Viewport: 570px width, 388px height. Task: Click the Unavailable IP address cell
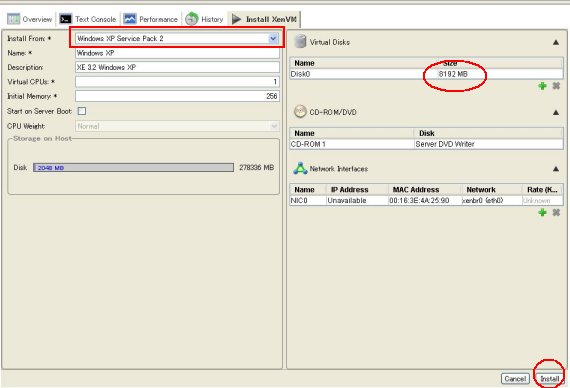click(x=357, y=200)
